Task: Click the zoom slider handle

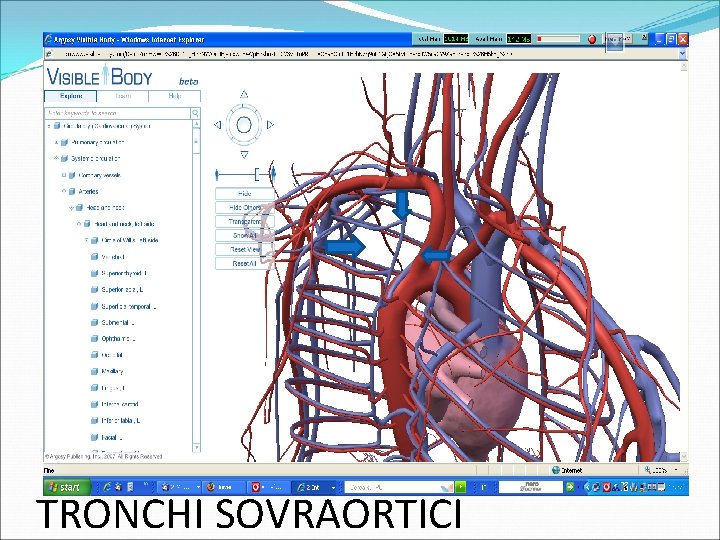Action: (x=257, y=174)
